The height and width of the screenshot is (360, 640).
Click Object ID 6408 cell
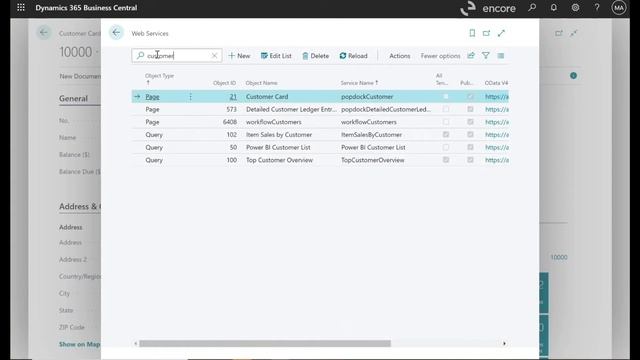(x=230, y=122)
